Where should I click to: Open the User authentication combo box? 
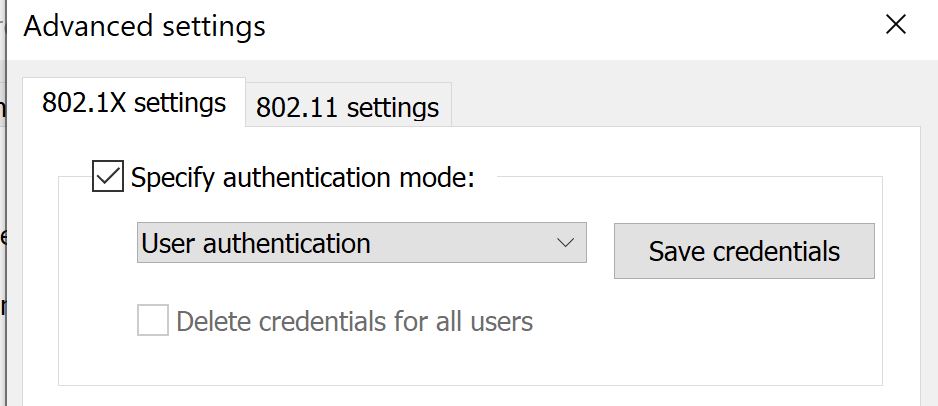[x=360, y=243]
